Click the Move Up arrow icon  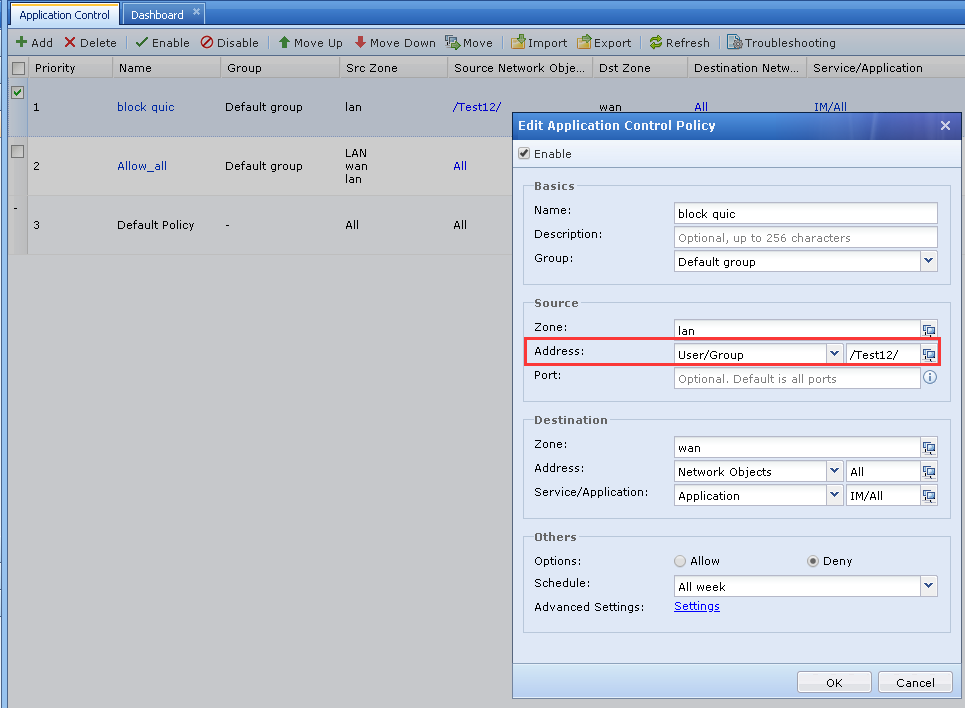coord(284,43)
